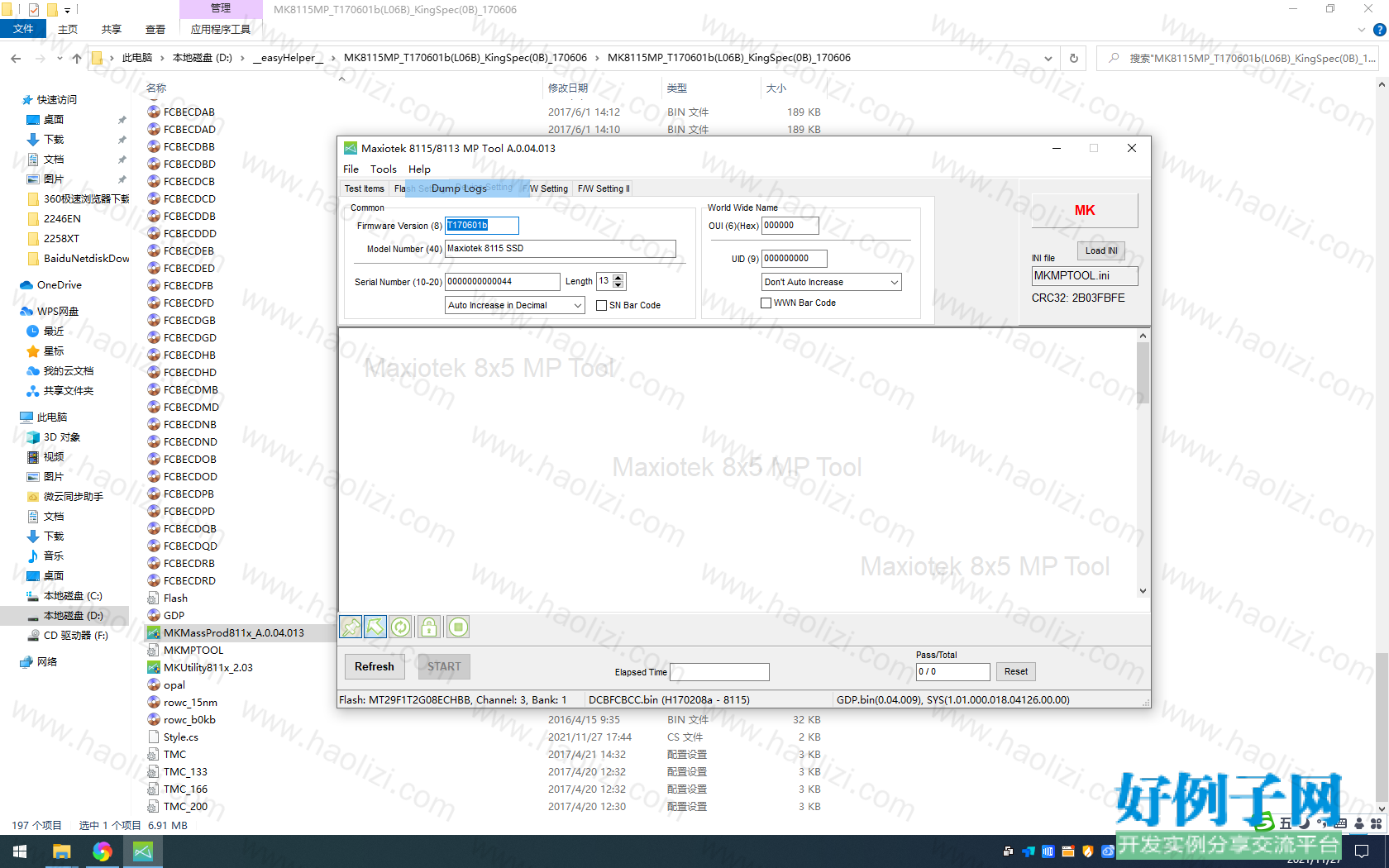The width and height of the screenshot is (1389, 868).
Task: Select the Style.cs file icon
Action: (x=154, y=737)
